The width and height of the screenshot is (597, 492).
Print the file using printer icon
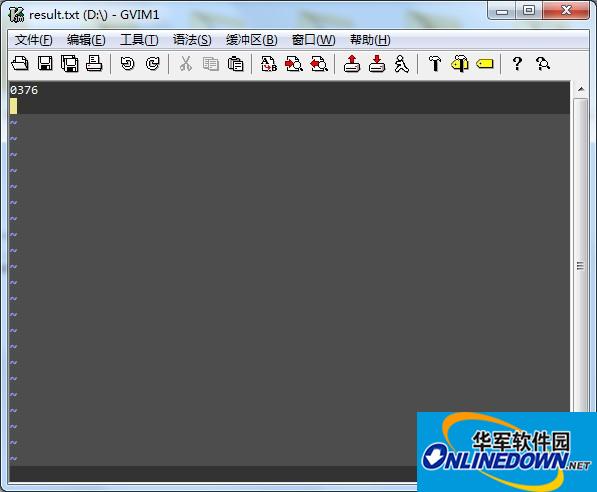(94, 64)
